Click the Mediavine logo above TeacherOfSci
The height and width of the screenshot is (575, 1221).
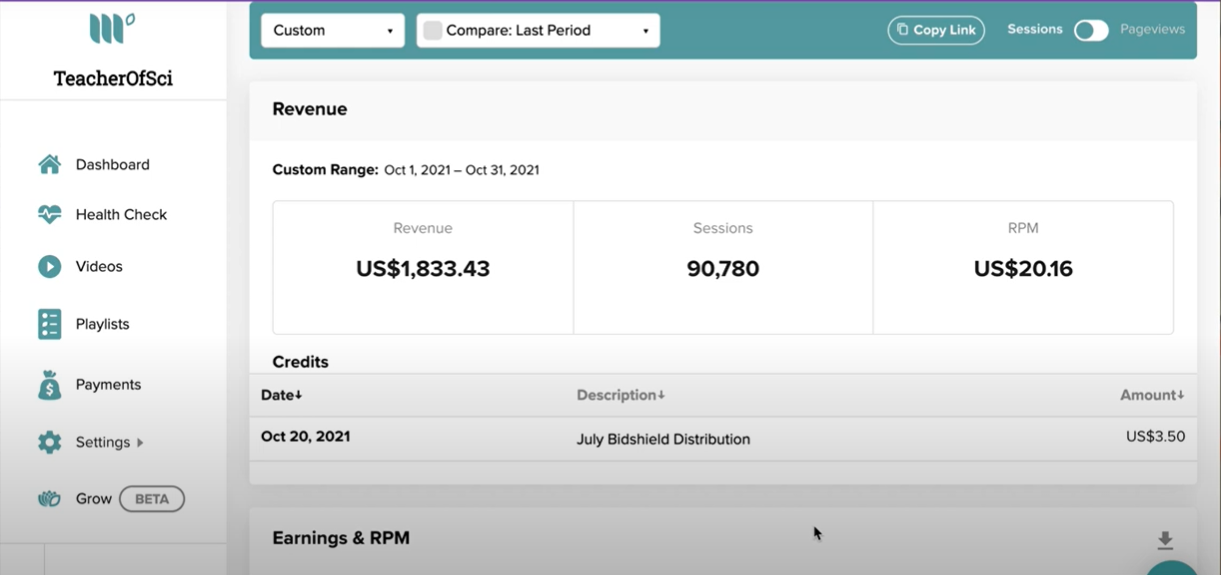point(112,28)
